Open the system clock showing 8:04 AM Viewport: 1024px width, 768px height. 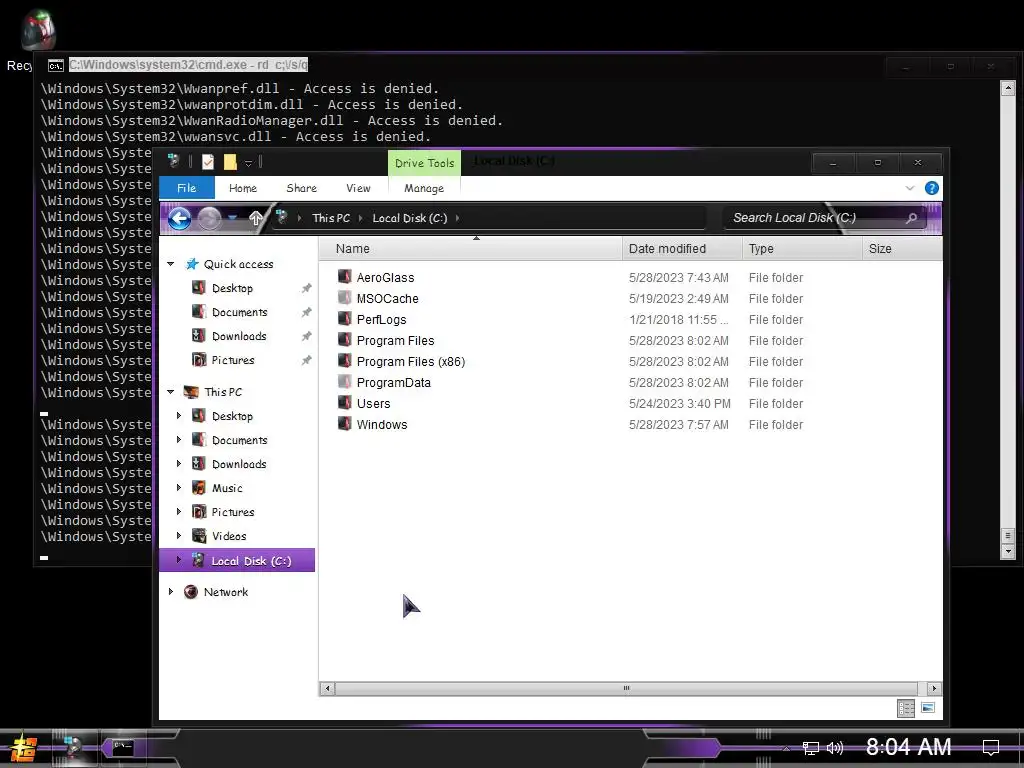coord(908,746)
